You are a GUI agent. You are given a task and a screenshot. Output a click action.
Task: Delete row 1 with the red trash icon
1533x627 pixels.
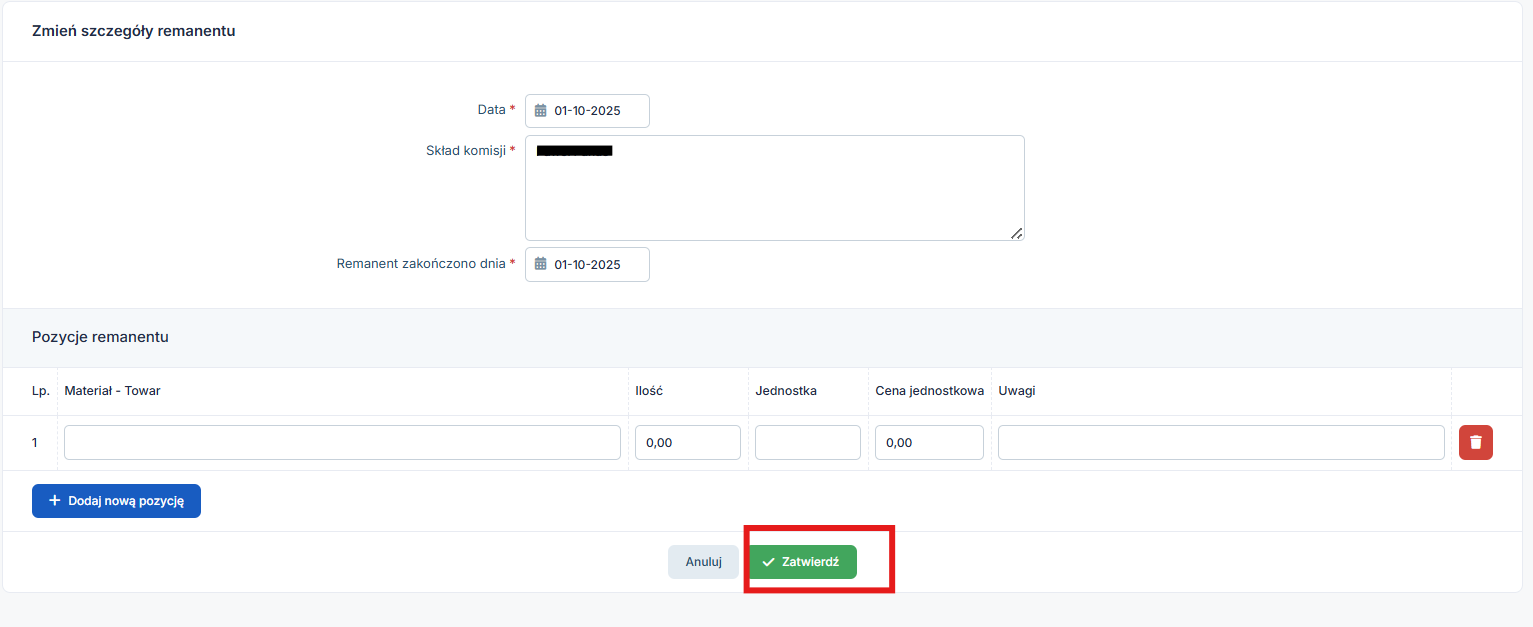coord(1475,442)
